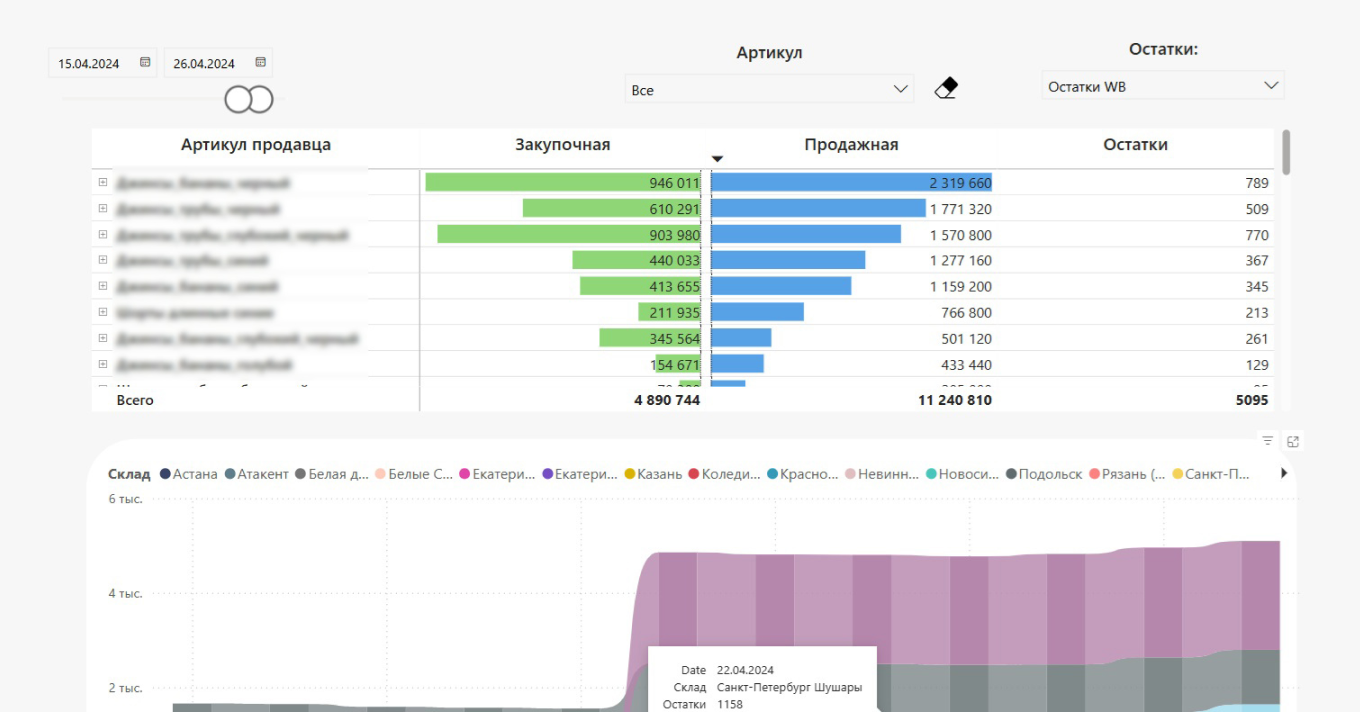This screenshot has height=712, width=1360.
Task: Click the eraser icon to clear selections
Action: [x=946, y=88]
